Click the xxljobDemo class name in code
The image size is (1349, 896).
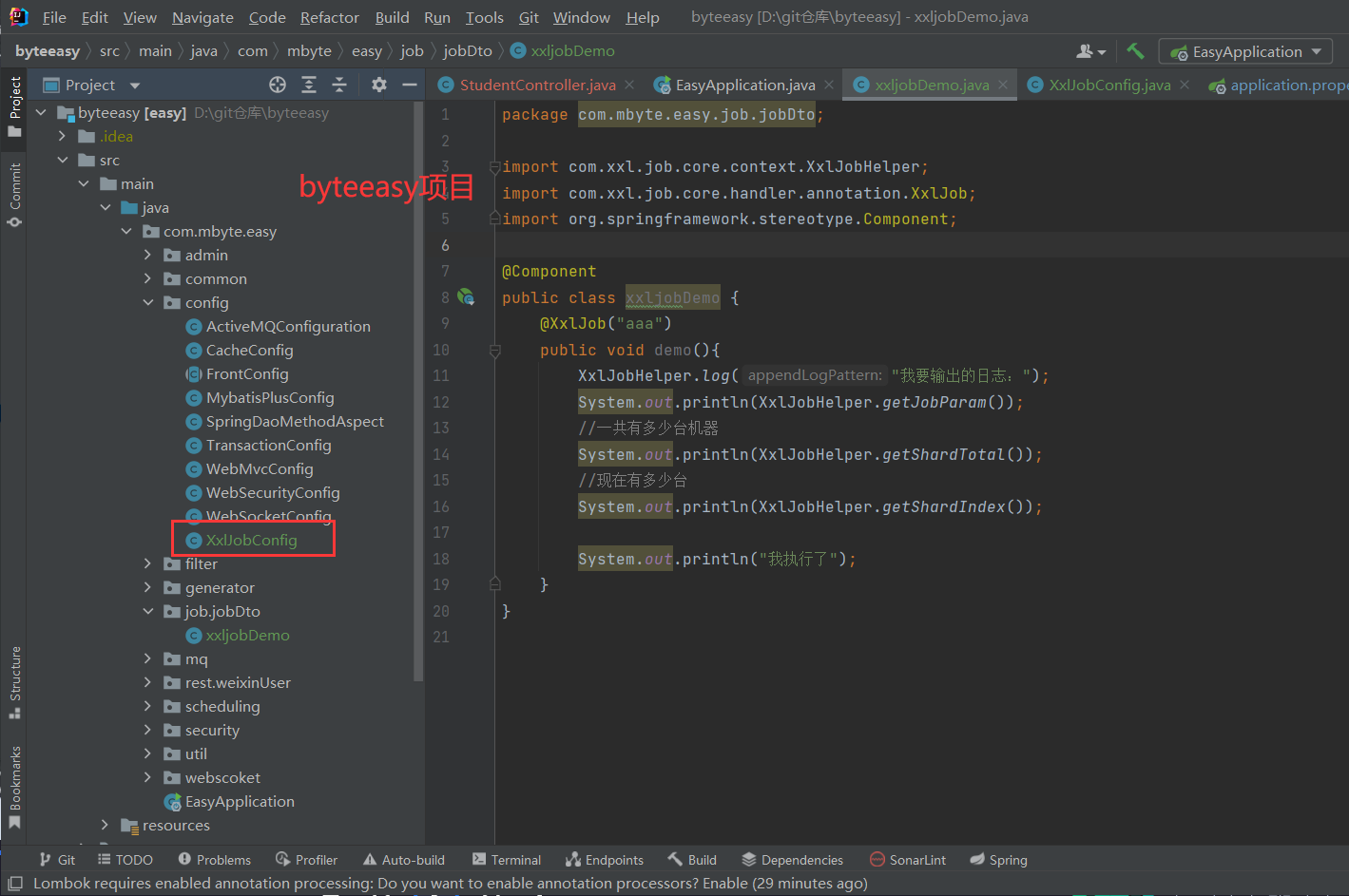pos(672,297)
